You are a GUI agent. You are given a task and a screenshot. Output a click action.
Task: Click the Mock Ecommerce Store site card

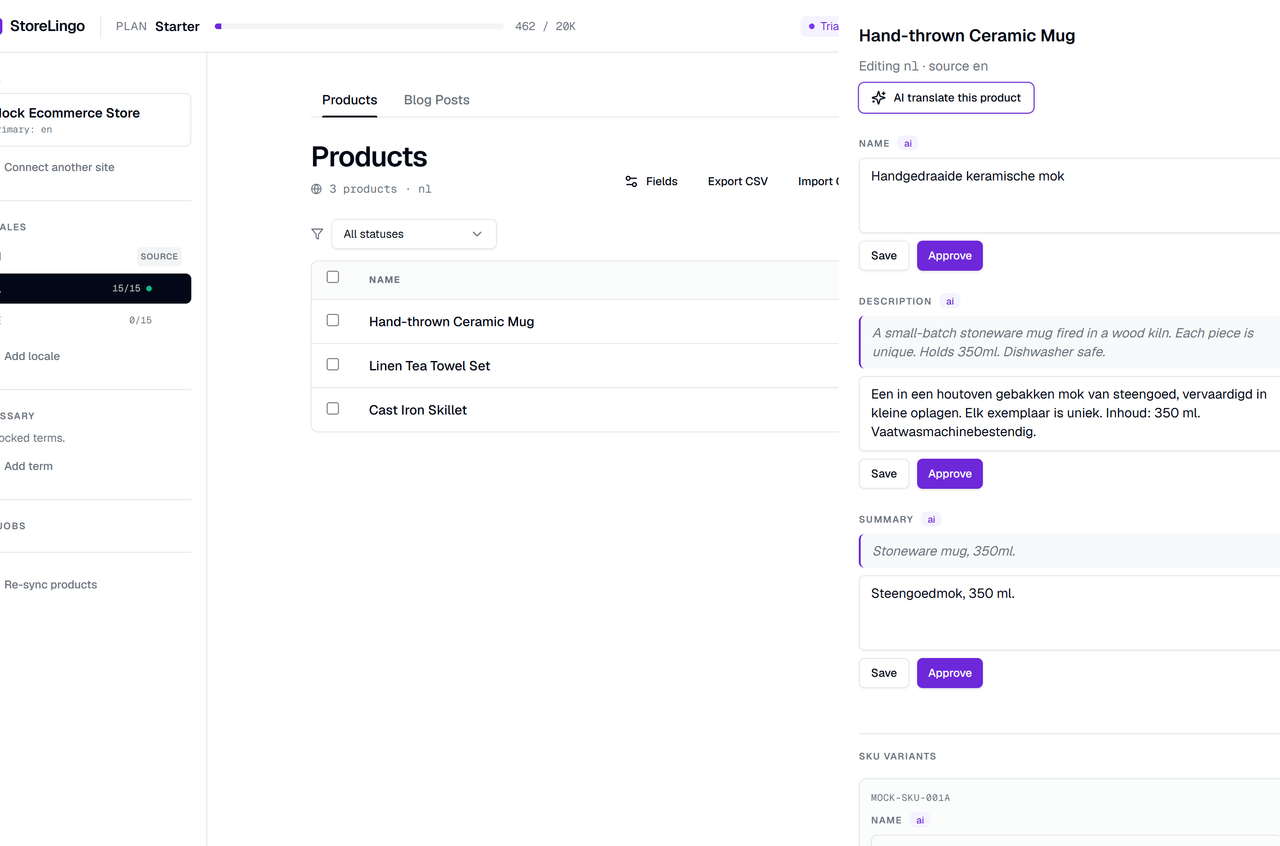(x=95, y=120)
